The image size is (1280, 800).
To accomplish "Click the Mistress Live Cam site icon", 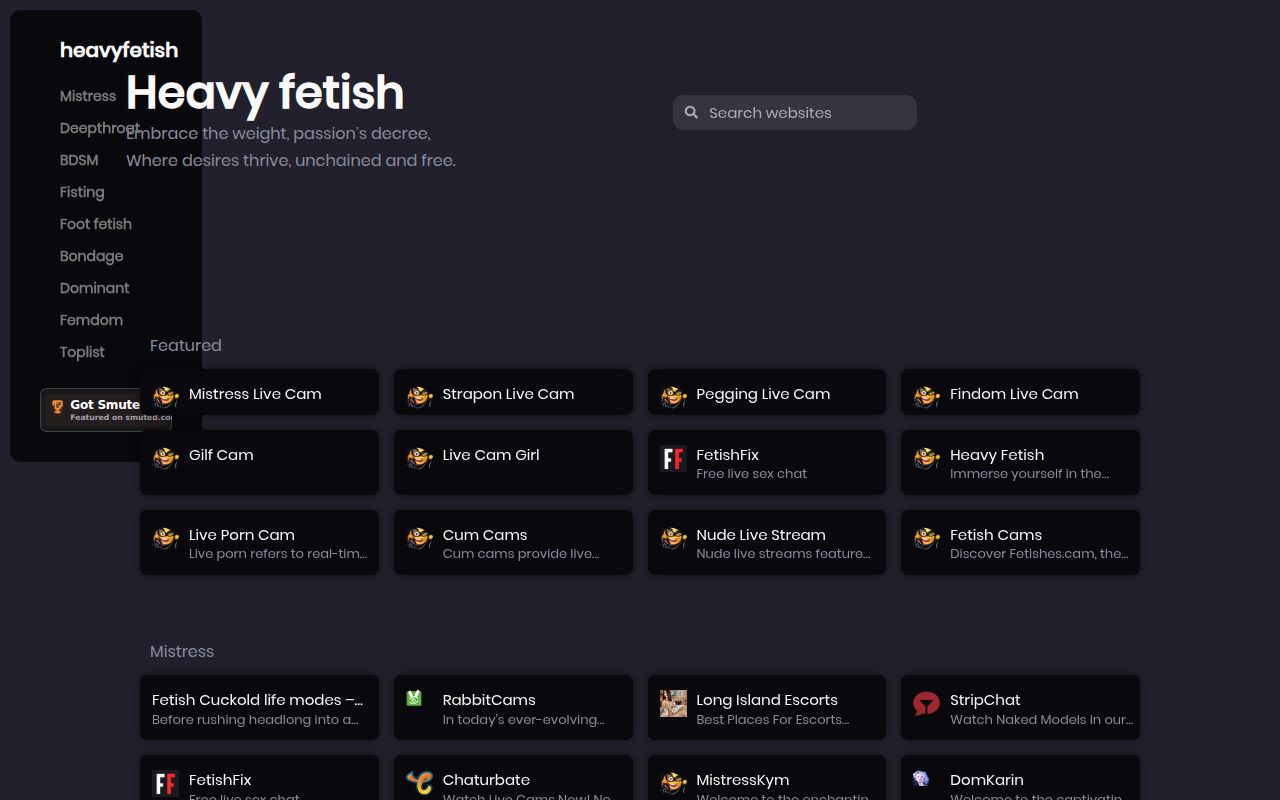I will tap(166, 396).
